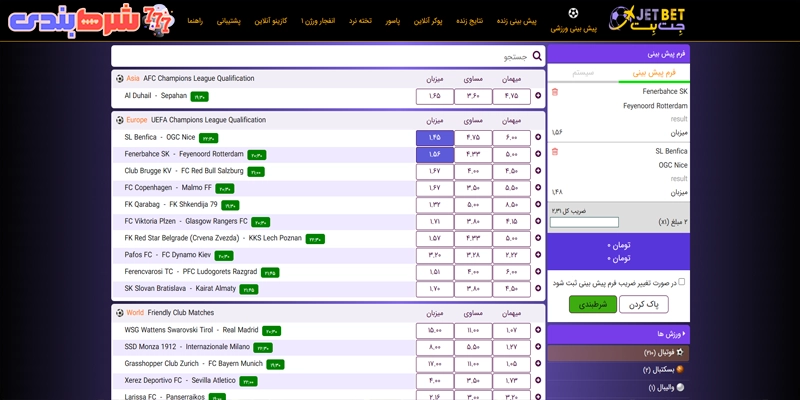Click the 777 شرط بندی logo
This screenshot has width=800, height=400.
pos(92,21)
